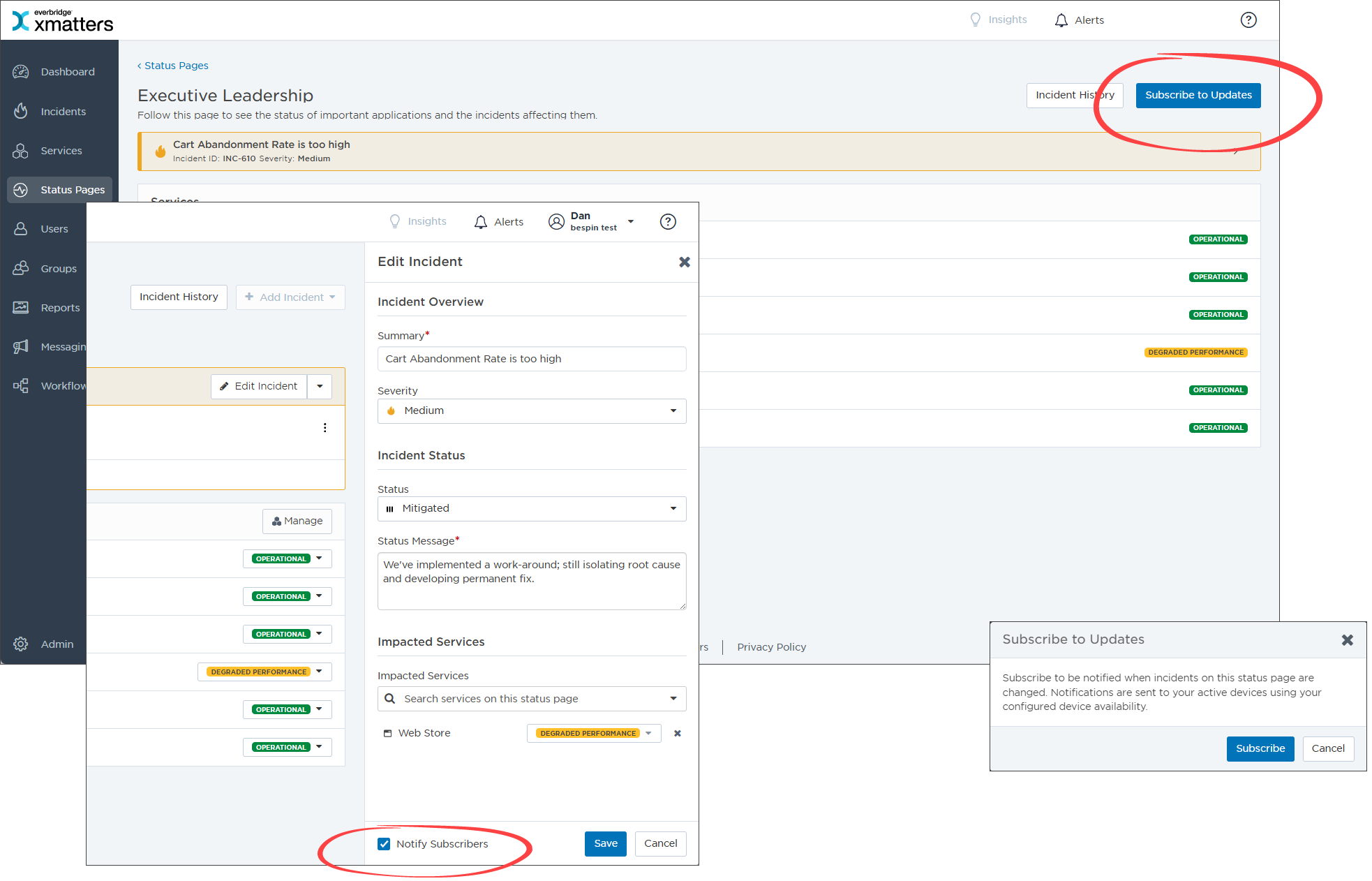The image size is (1372, 881).
Task: Click the Summary text field
Action: point(532,359)
